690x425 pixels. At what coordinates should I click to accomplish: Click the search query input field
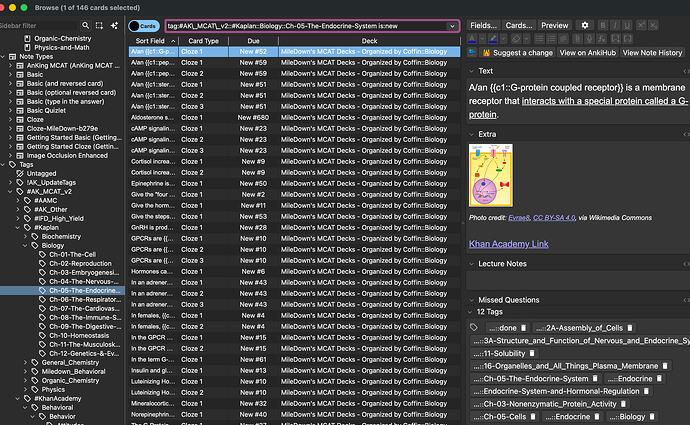tap(307, 26)
